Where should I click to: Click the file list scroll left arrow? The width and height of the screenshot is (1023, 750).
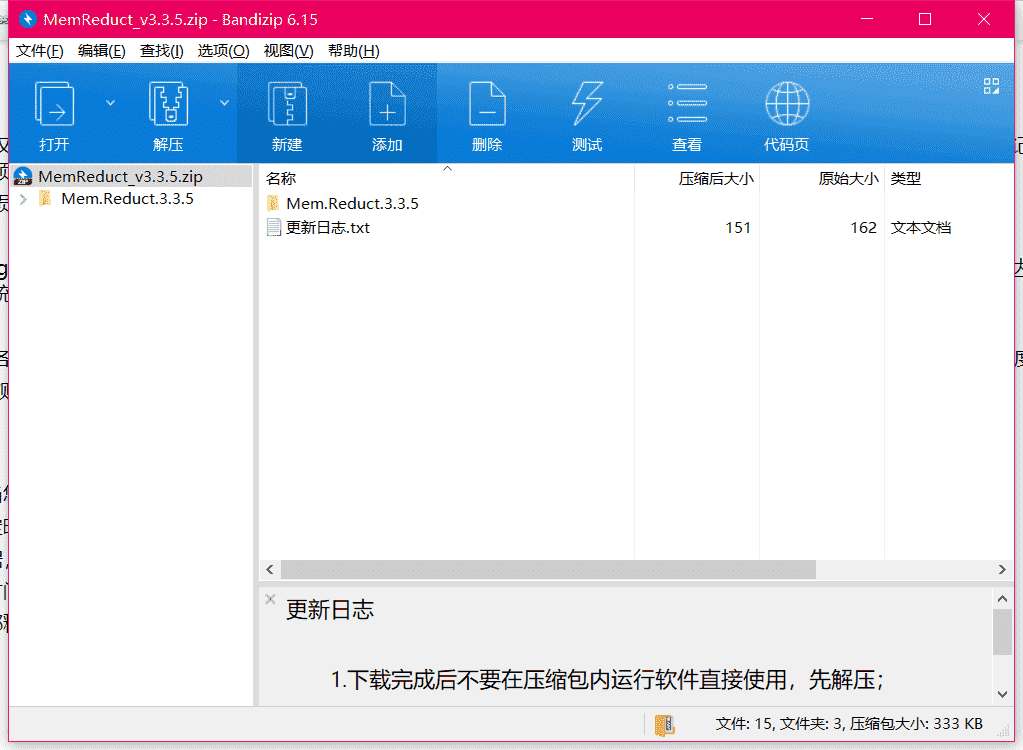coord(269,569)
